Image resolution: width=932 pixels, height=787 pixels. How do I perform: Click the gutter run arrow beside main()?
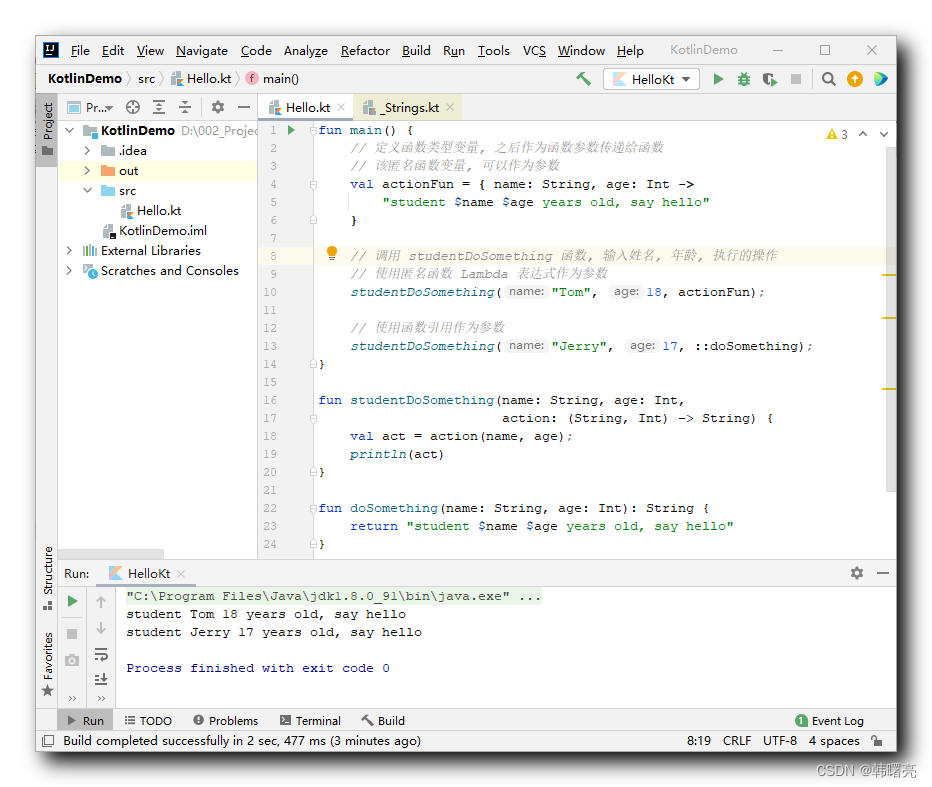pos(291,130)
